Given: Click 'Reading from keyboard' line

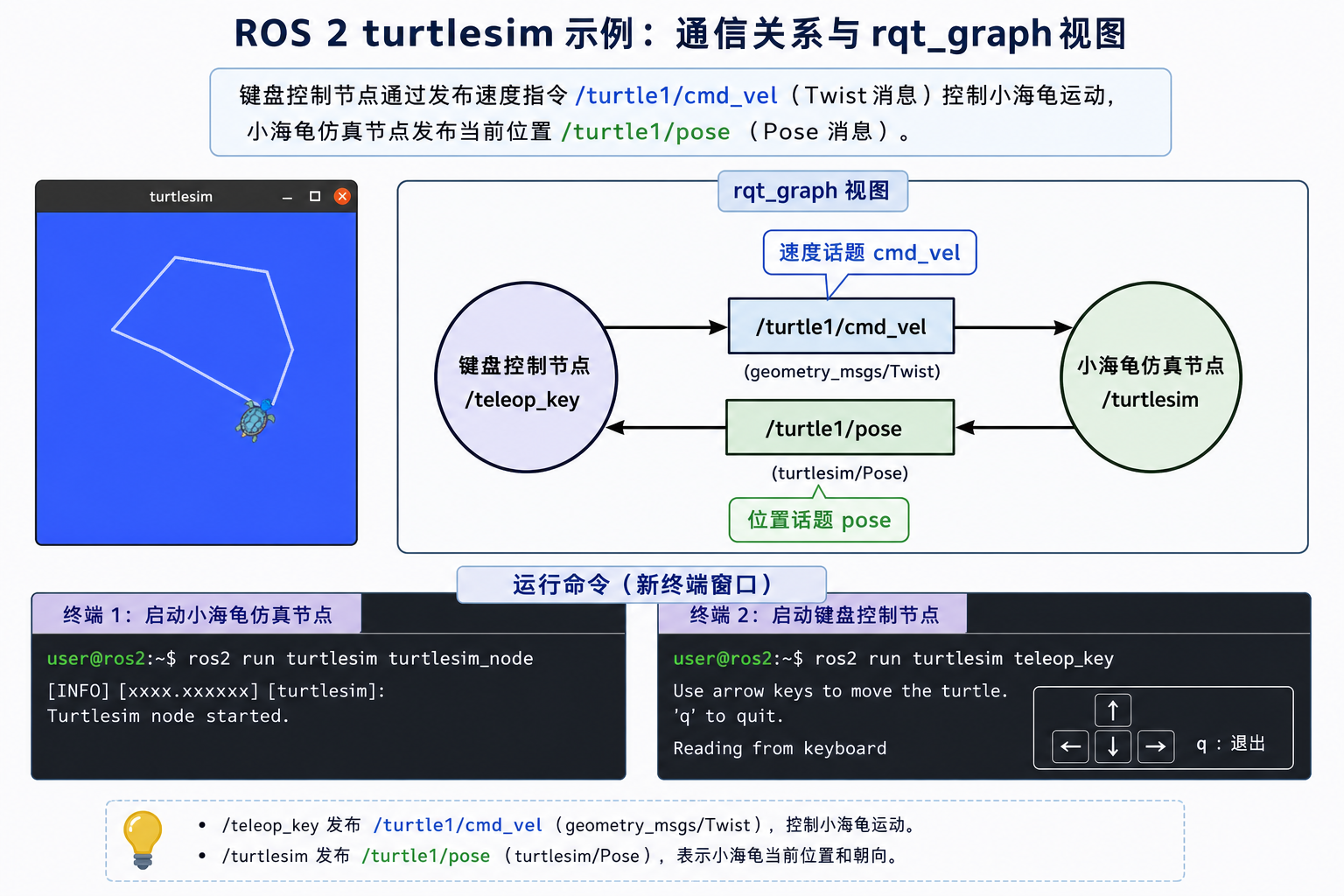Looking at the screenshot, I should [780, 748].
